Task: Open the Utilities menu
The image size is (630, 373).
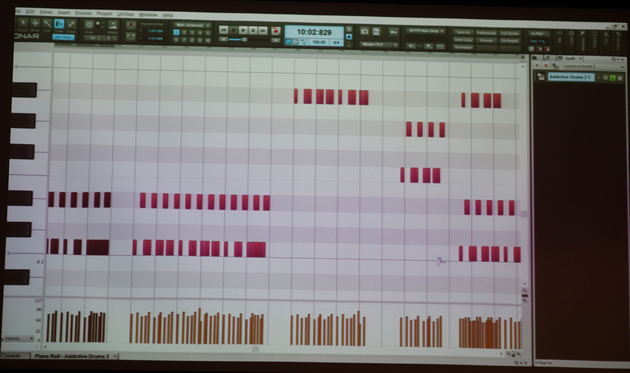Action: click(125, 14)
